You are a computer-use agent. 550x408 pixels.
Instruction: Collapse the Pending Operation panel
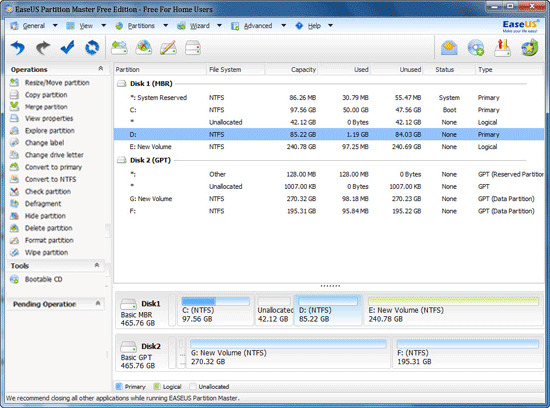click(98, 303)
